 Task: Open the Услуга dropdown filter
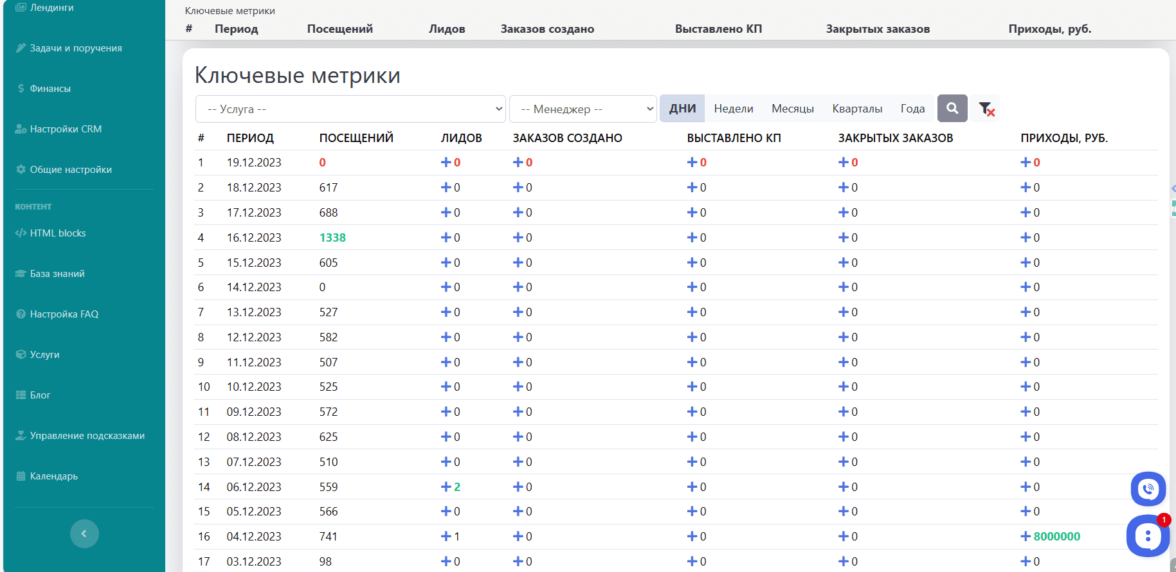pos(350,109)
